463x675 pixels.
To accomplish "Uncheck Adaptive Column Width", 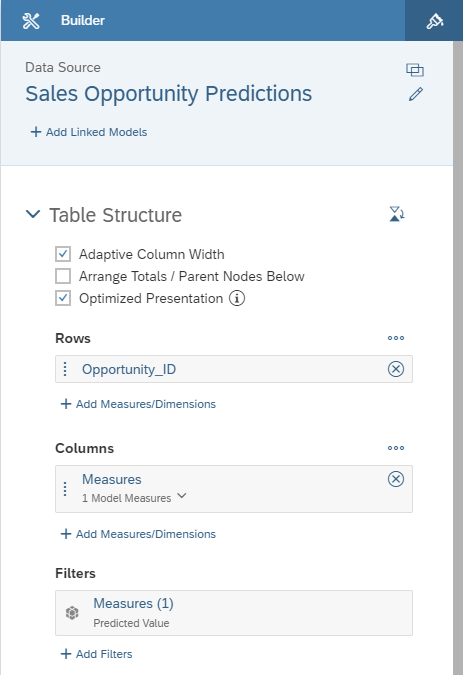I will coord(63,254).
